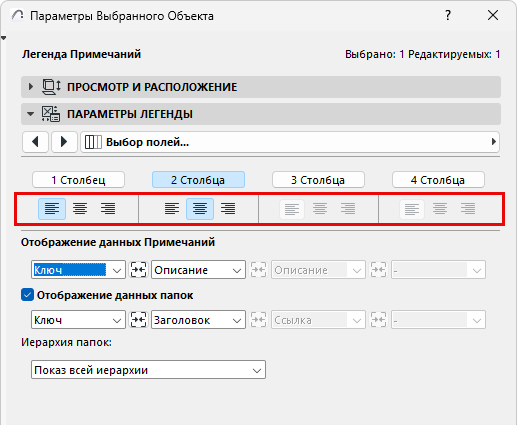Align column 1 text to the left
The image size is (517, 425).
(52, 209)
